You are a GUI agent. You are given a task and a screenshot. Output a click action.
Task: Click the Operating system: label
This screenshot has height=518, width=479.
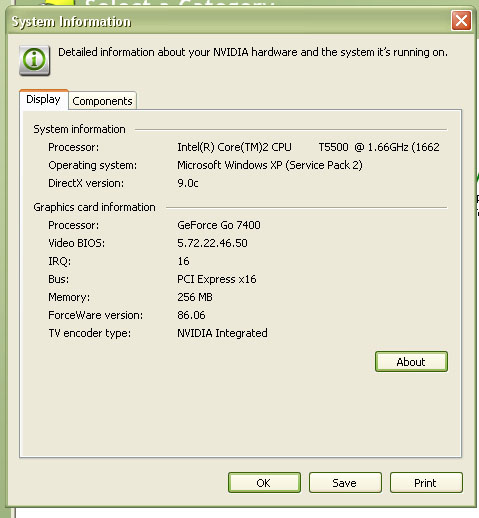pos(93,165)
